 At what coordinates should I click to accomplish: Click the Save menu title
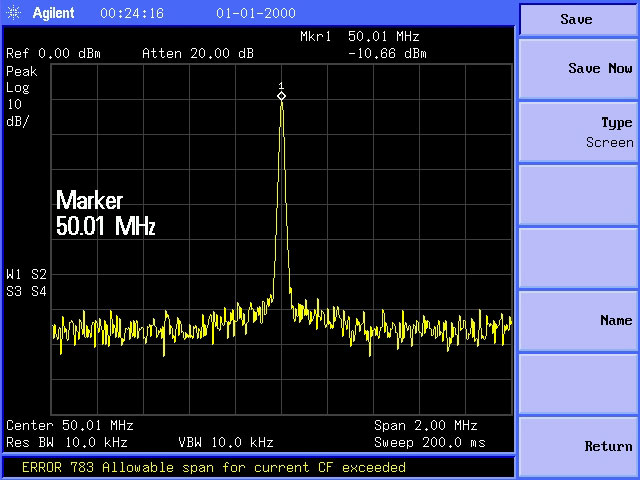[578, 19]
